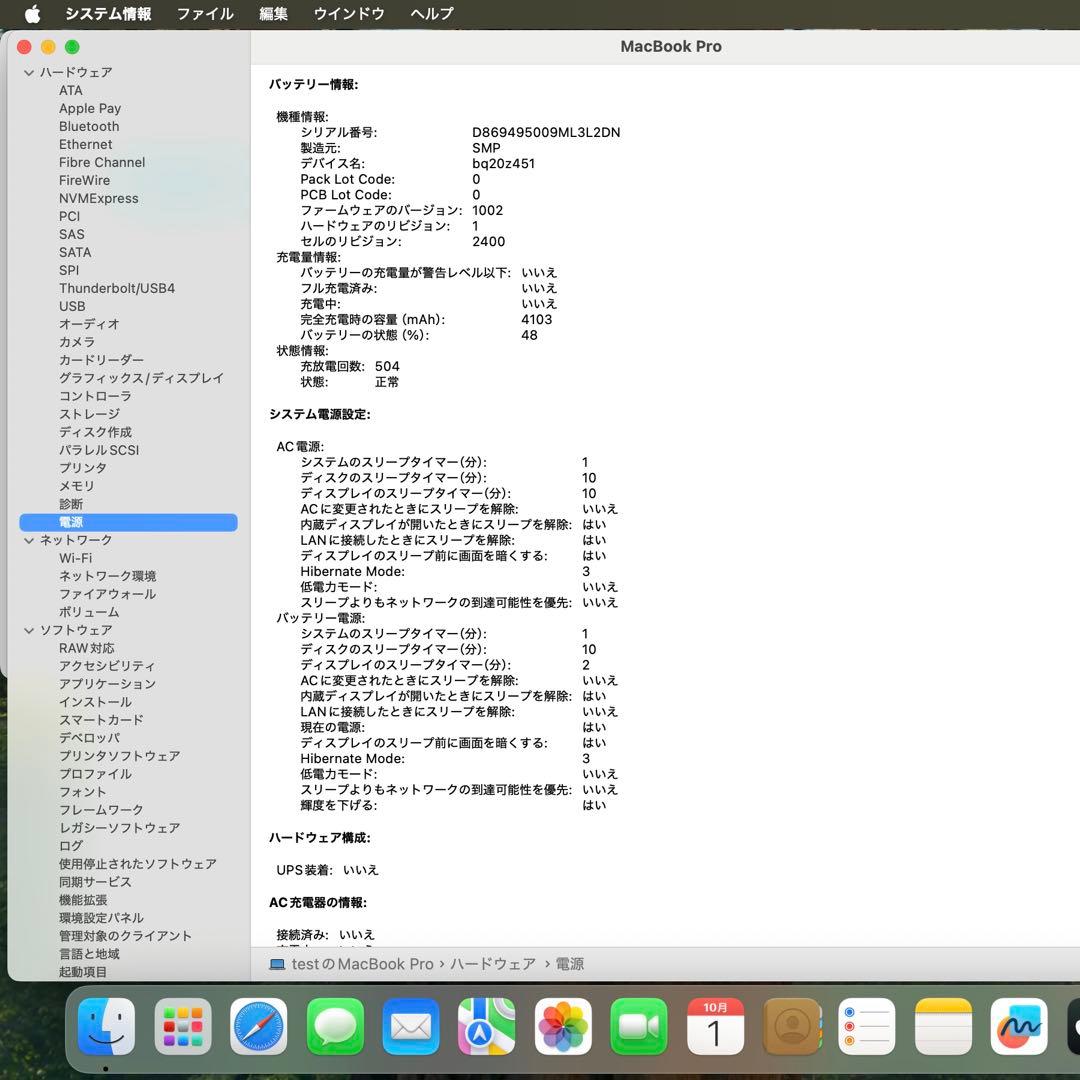Open Finder from the Dock
The width and height of the screenshot is (1080, 1080).
pos(106,1026)
